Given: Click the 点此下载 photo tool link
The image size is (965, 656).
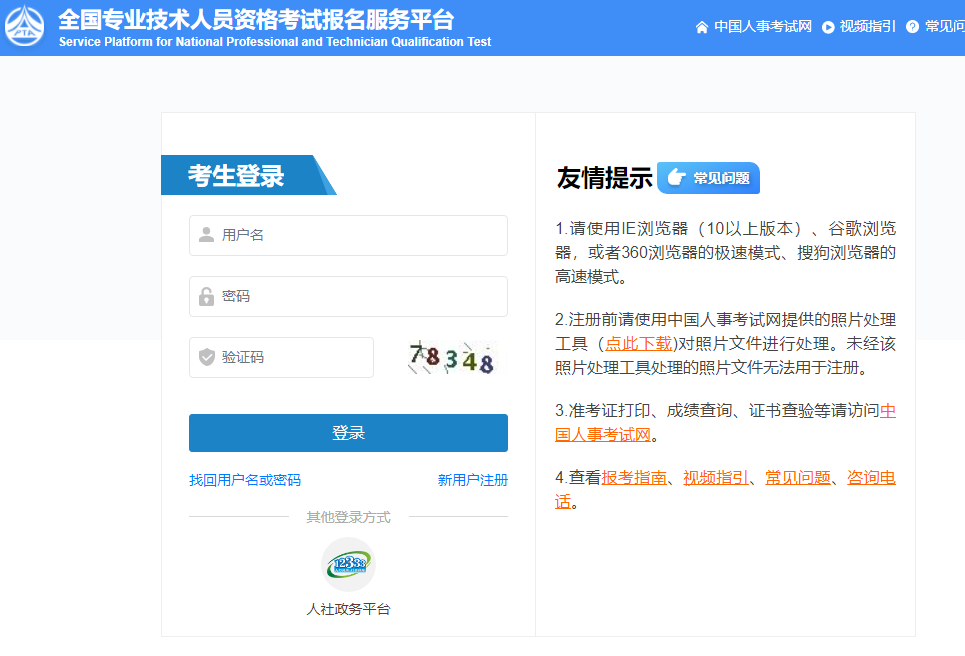Looking at the screenshot, I should pos(638,344).
